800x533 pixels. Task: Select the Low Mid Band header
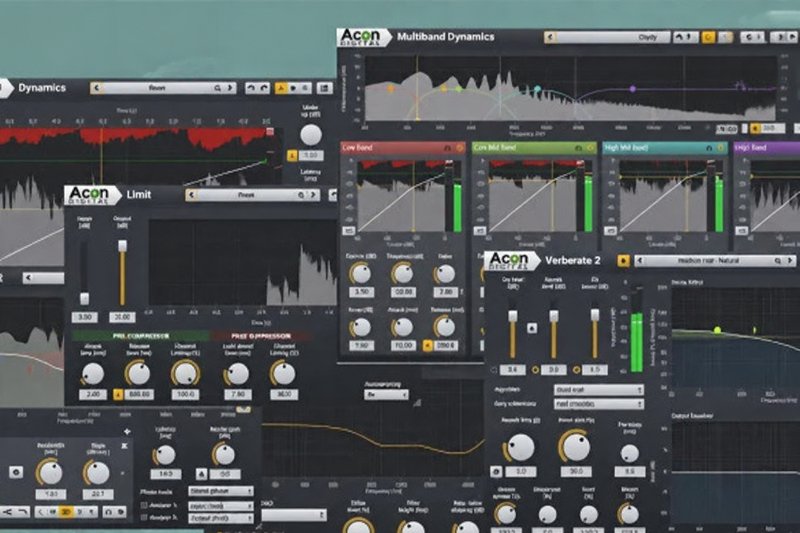pos(534,148)
